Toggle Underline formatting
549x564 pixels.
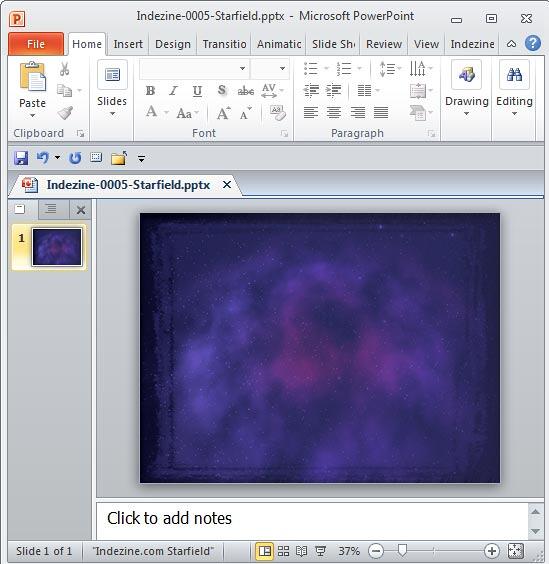[x=197, y=91]
